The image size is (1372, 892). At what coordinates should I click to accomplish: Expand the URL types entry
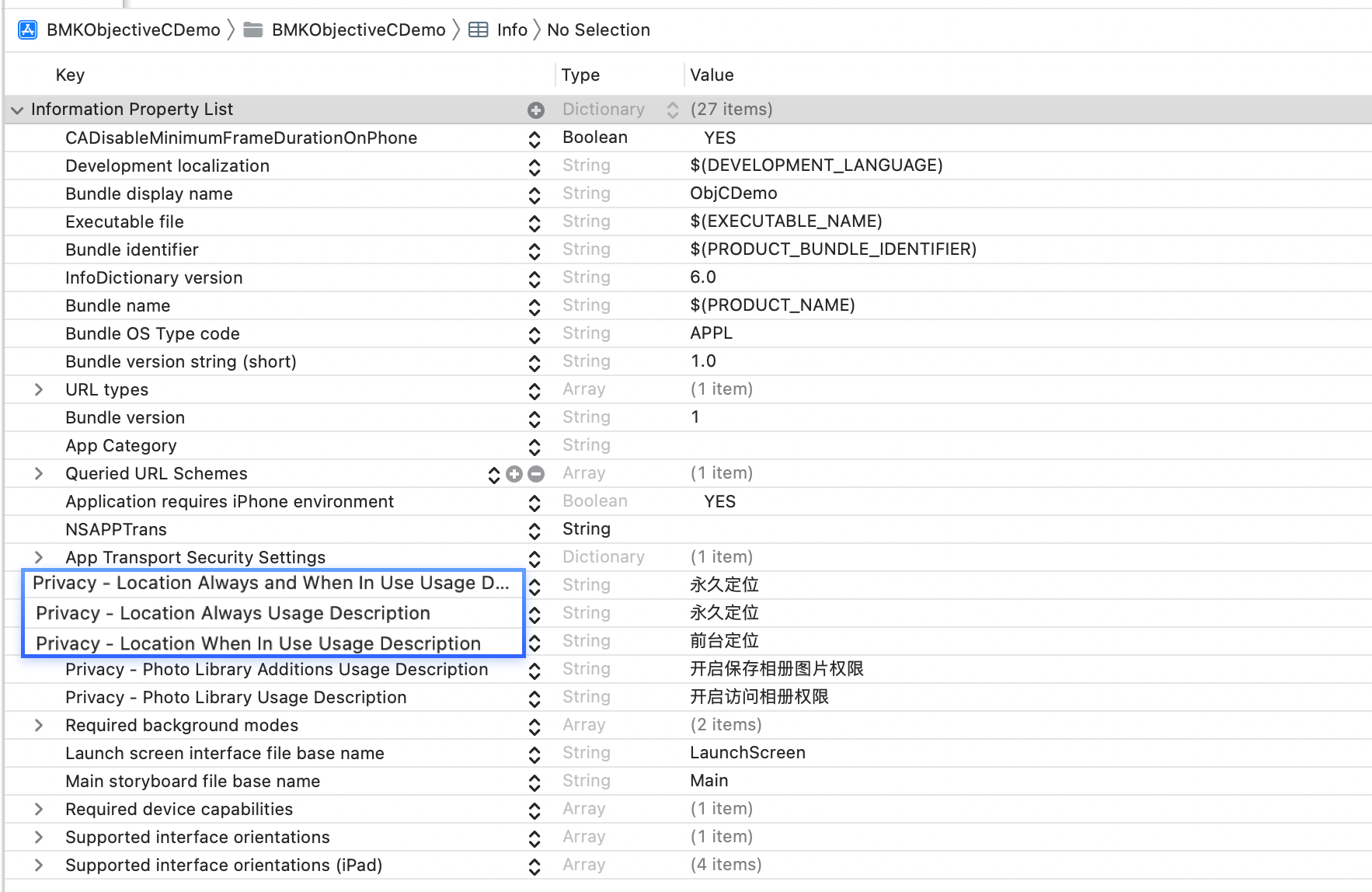38,390
